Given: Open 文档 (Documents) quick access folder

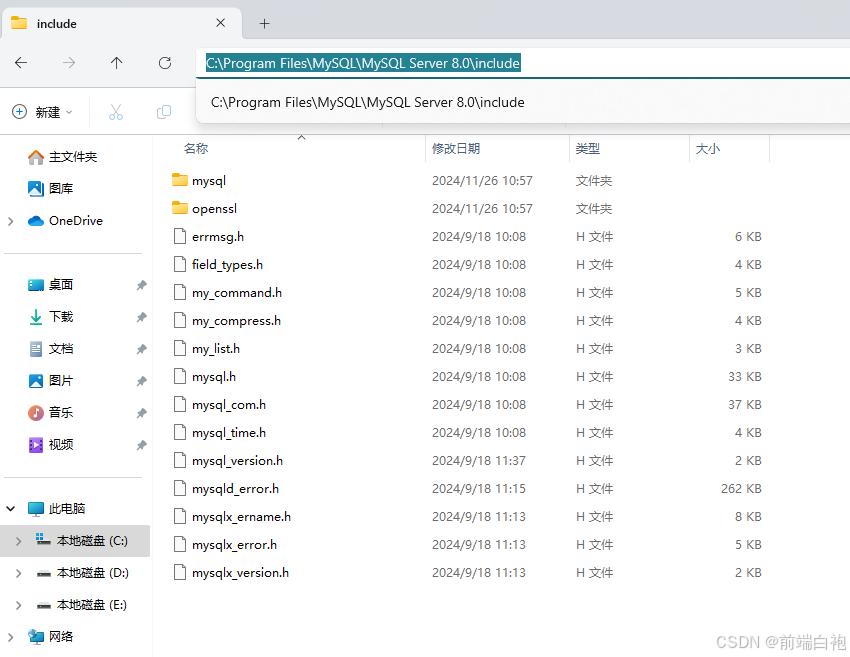Looking at the screenshot, I should (x=50, y=349).
